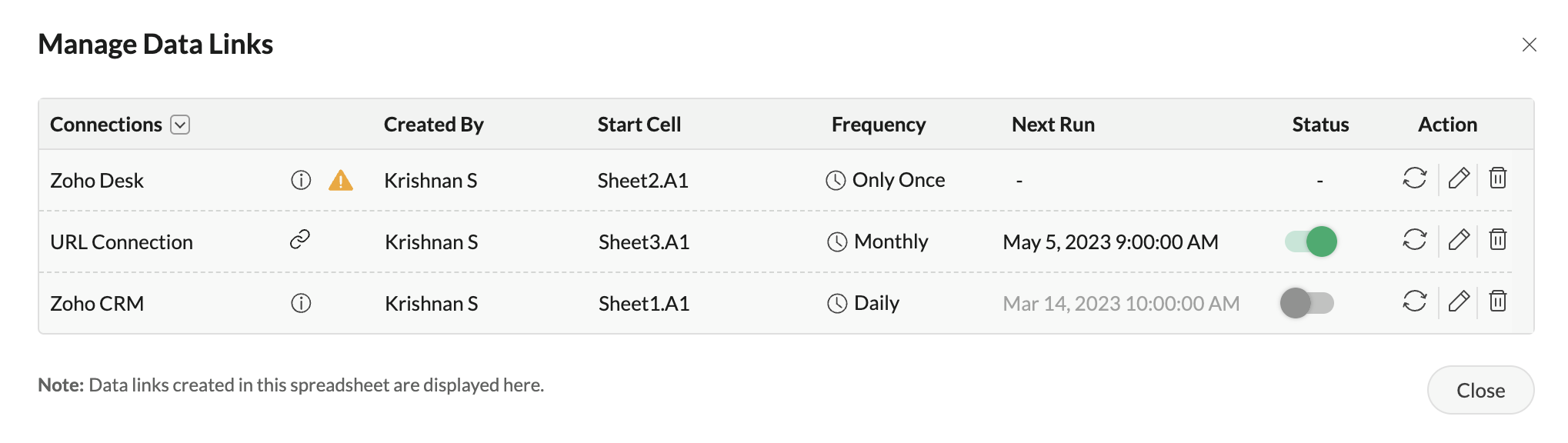Edit the Zoho CRM data link
Viewport: 1568px width, 443px height.
1459,301
